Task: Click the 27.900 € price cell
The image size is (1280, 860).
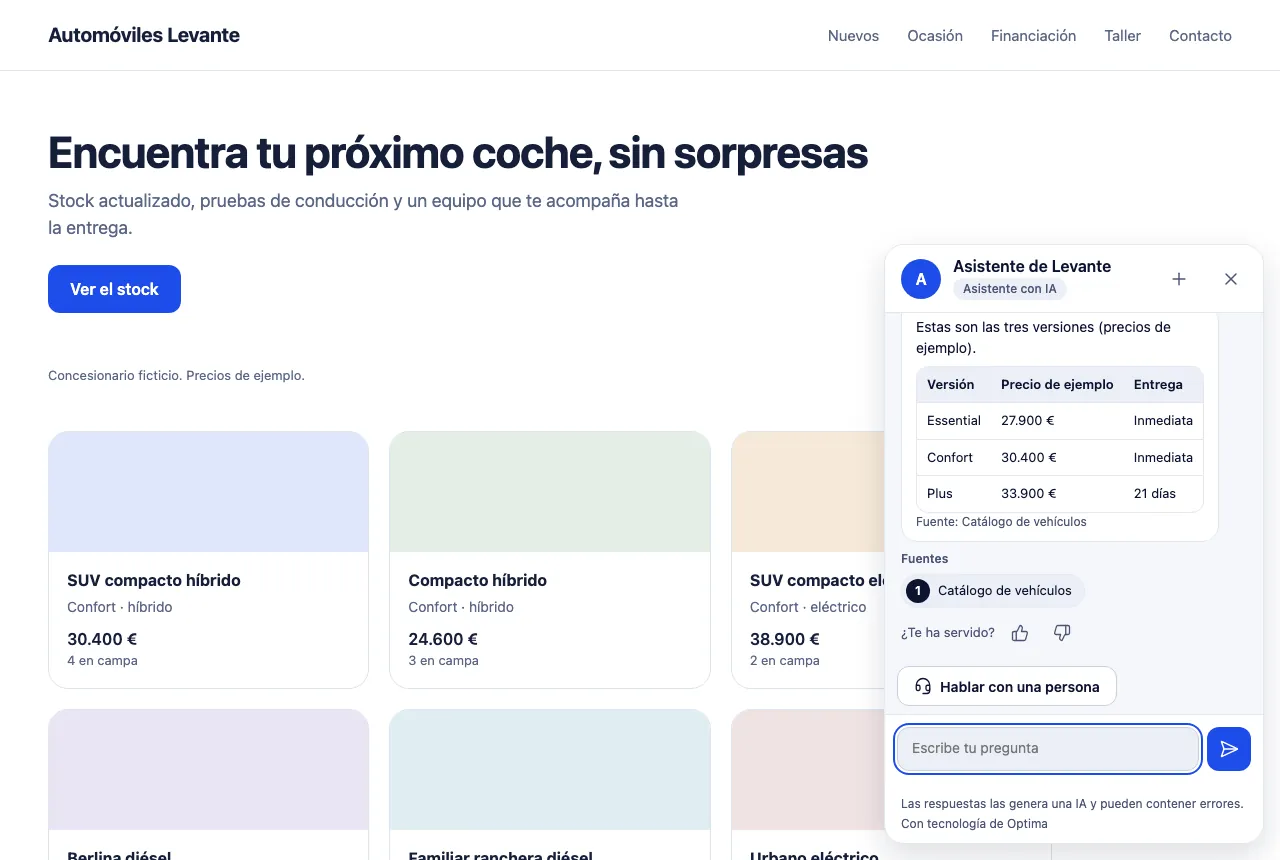Action: (x=1028, y=421)
